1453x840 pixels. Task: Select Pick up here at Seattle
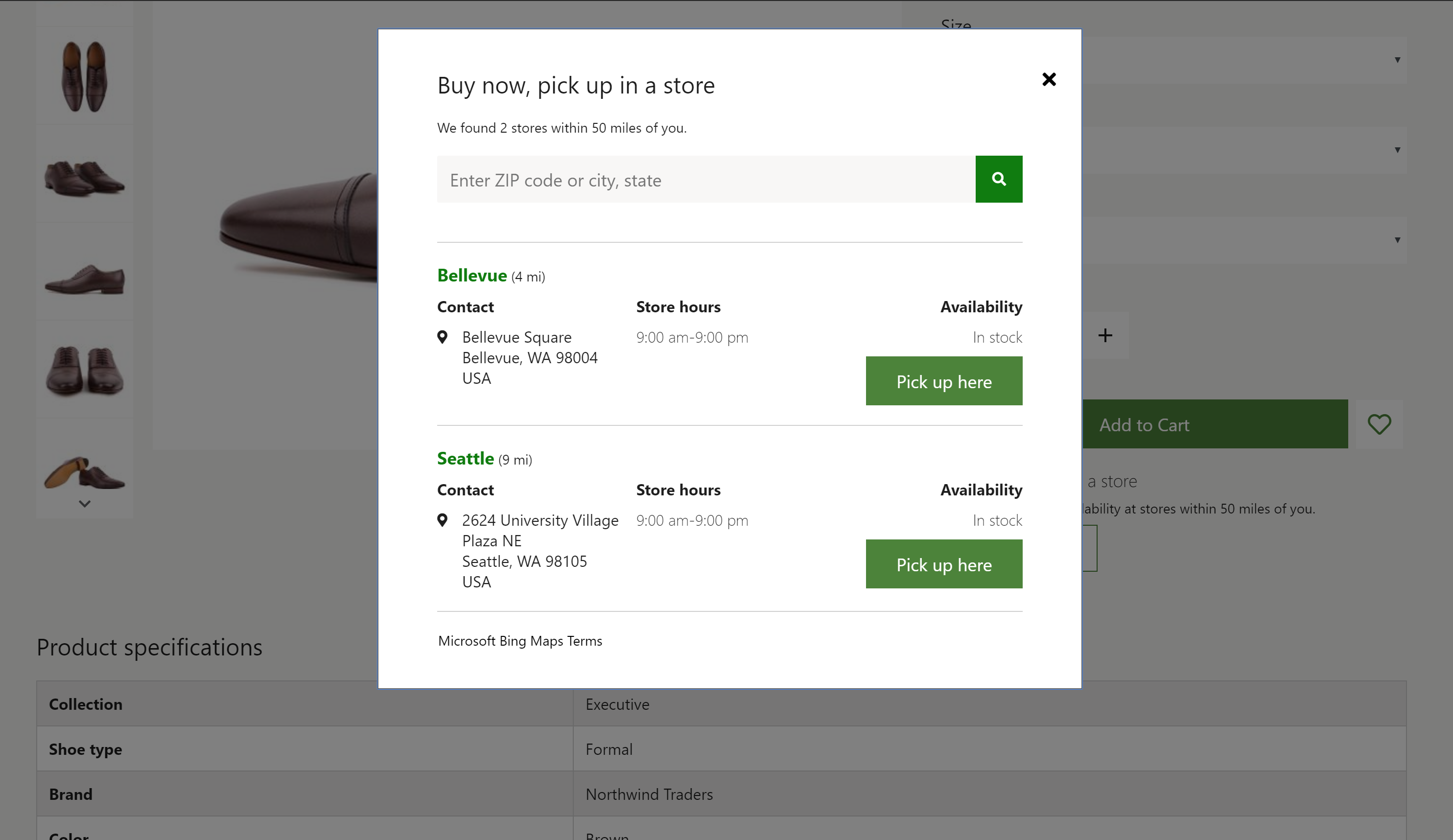(x=944, y=564)
